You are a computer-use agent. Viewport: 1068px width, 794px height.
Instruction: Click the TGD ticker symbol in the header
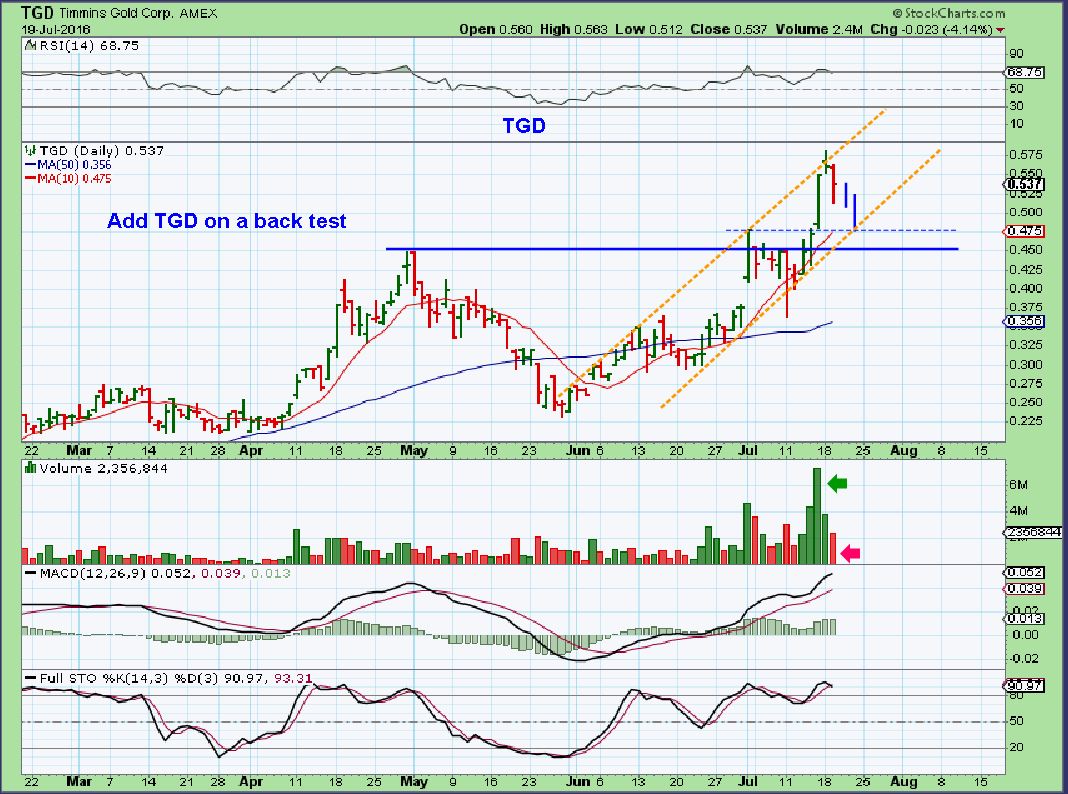pos(37,13)
